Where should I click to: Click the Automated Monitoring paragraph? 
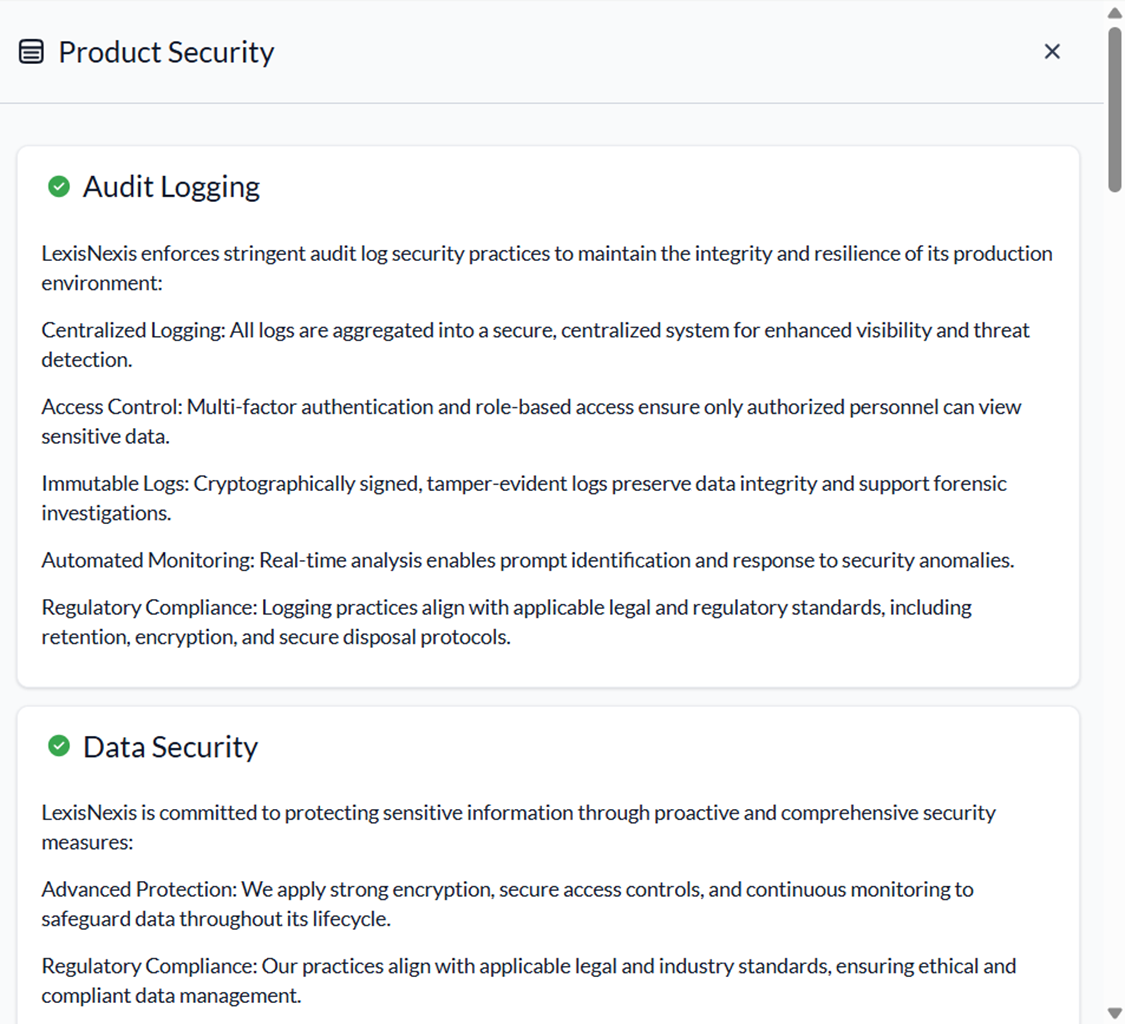point(527,560)
